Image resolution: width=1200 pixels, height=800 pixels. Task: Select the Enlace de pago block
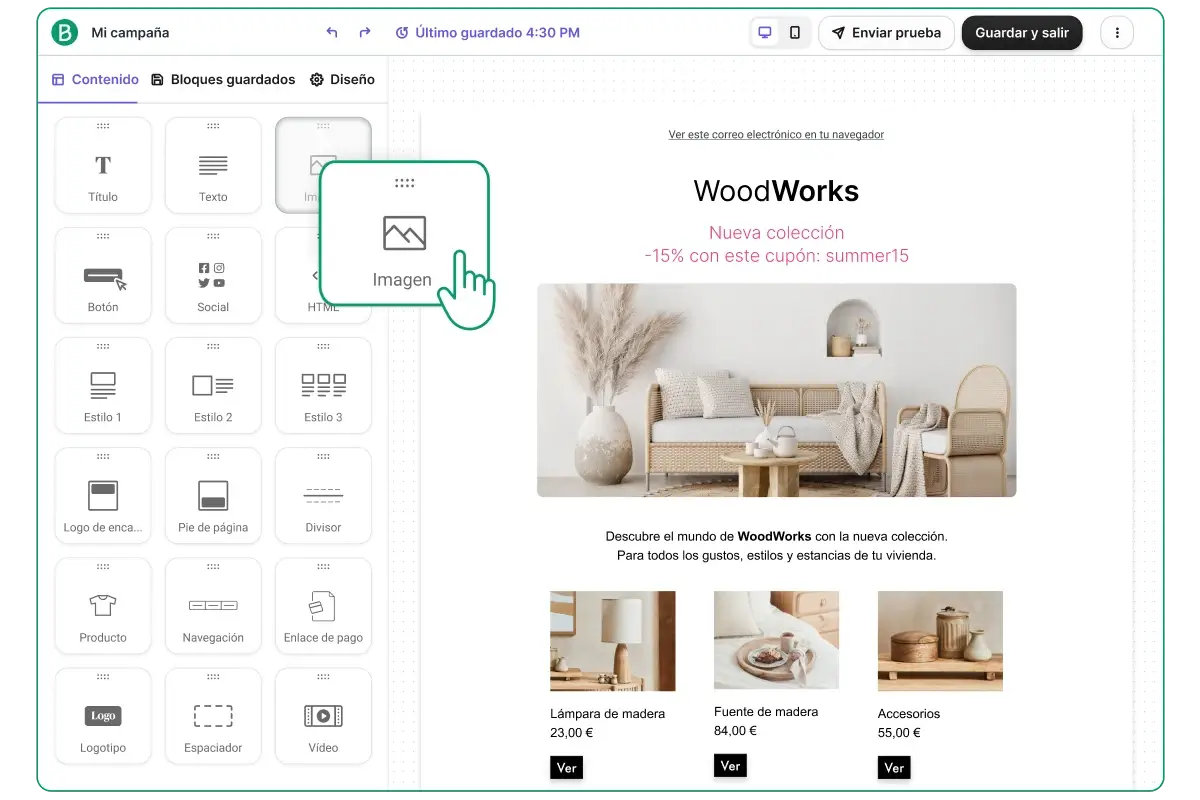point(323,606)
